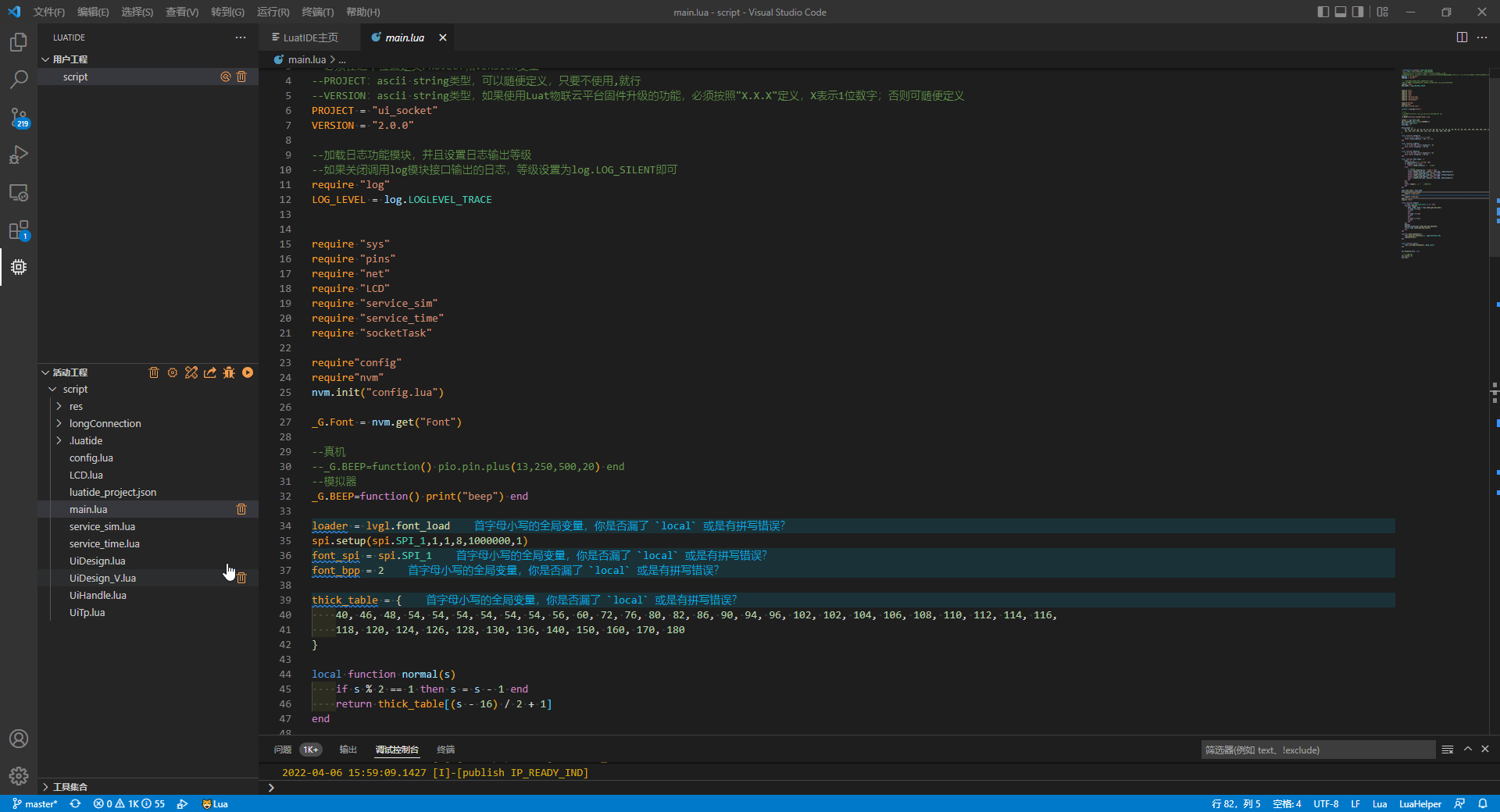Screen dimensions: 1500x812
Task: Delete main.lua using its trash icon
Action: click(241, 509)
